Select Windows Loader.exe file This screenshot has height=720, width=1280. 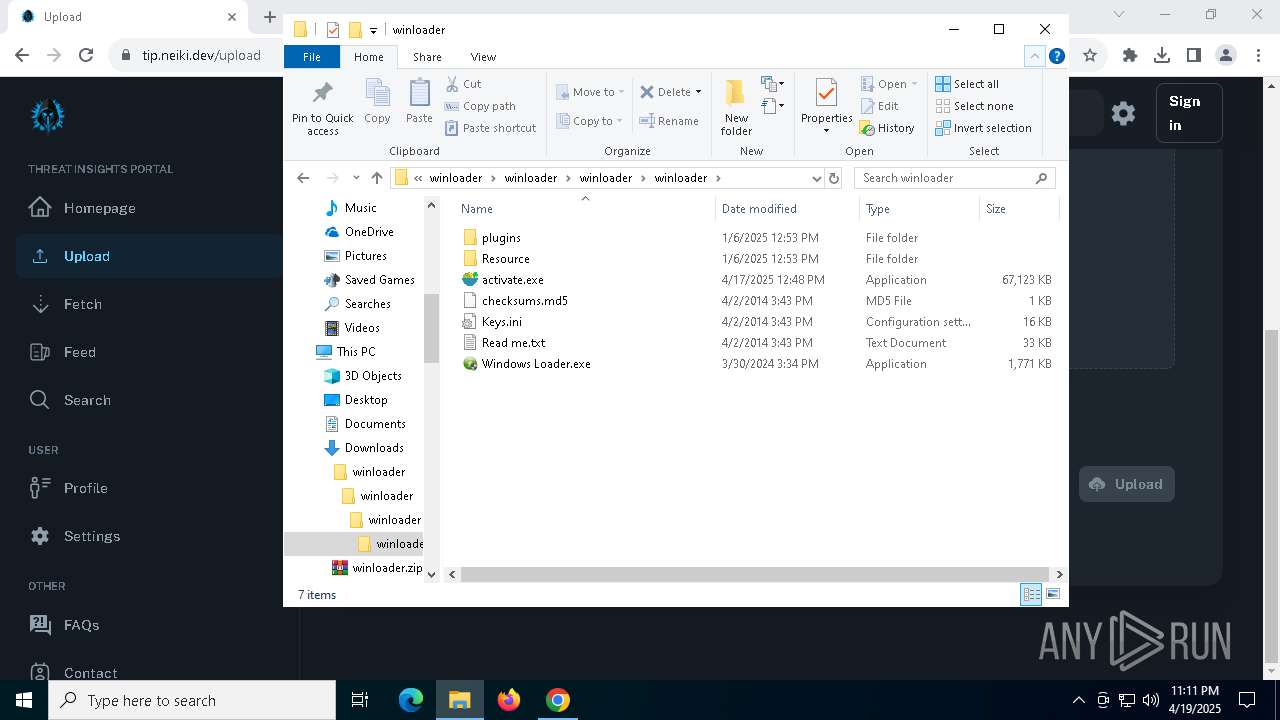tap(536, 364)
